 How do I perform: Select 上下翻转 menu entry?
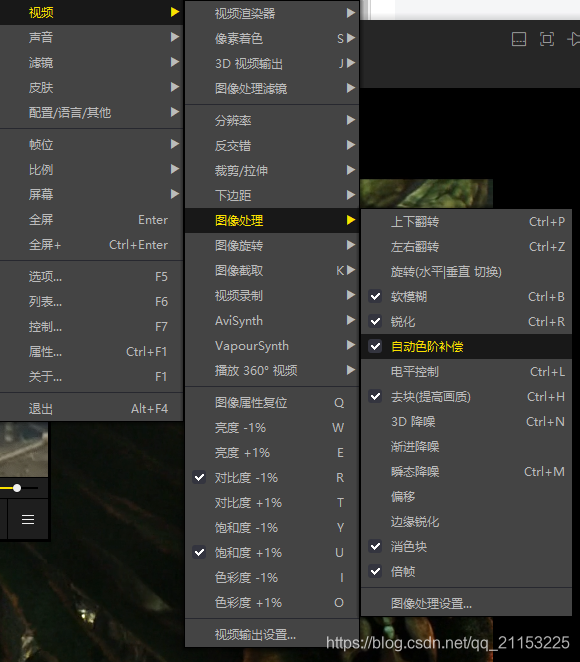[466, 222]
